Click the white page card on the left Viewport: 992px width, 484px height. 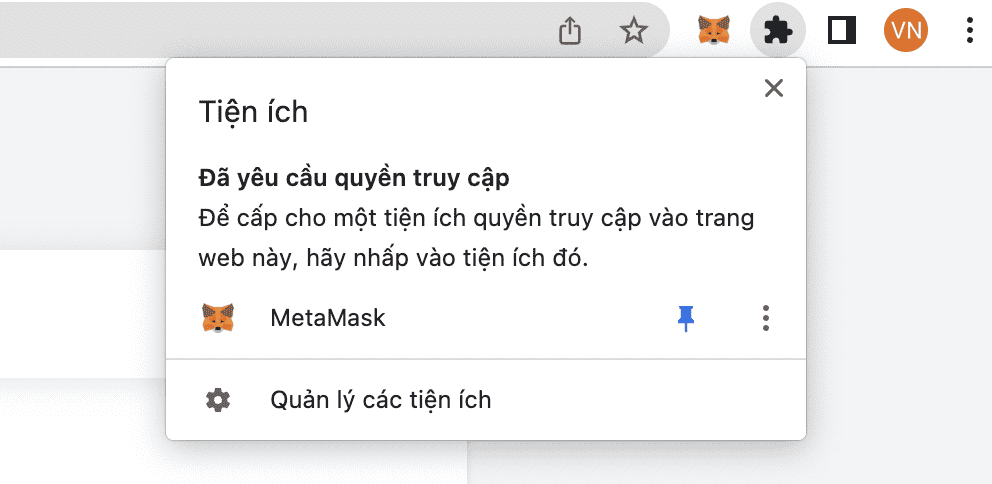(80, 312)
